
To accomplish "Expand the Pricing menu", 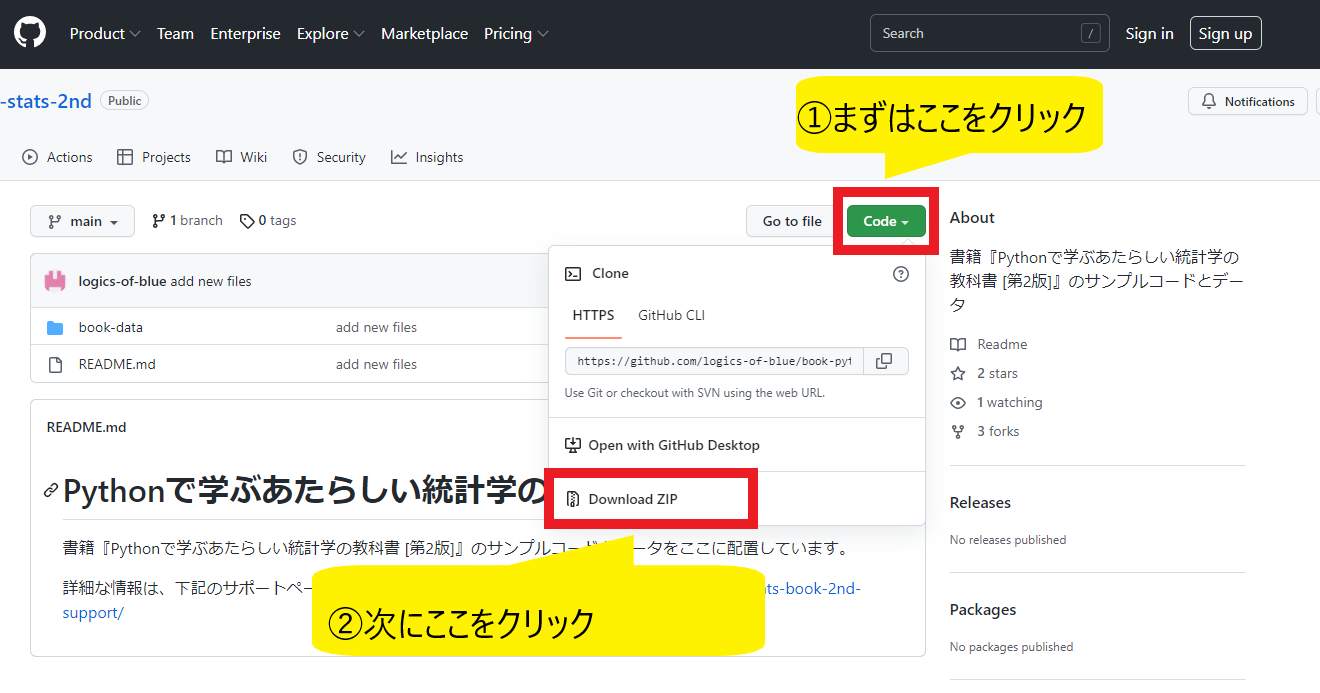I will [516, 33].
